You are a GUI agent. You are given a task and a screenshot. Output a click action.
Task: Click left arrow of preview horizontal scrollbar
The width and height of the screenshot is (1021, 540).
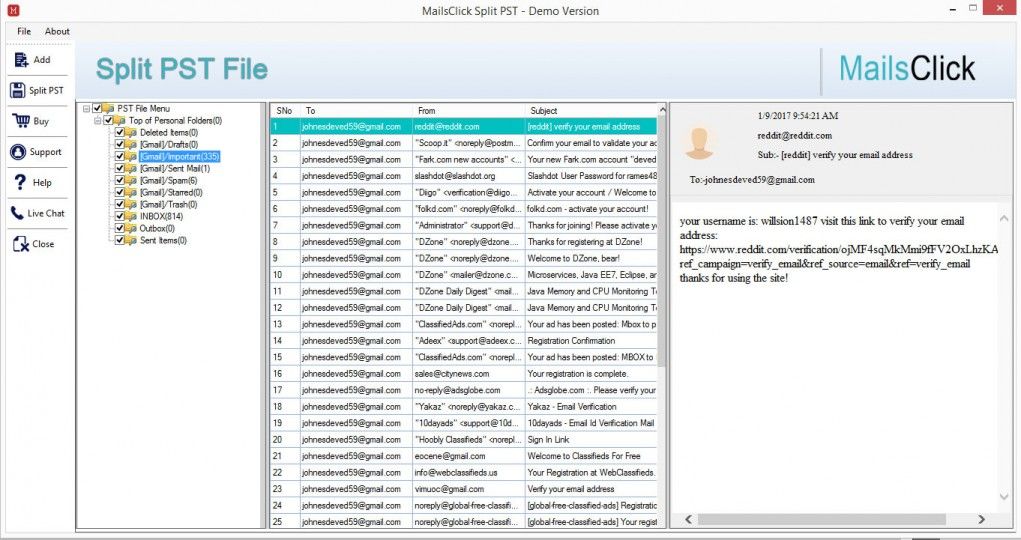(688, 519)
